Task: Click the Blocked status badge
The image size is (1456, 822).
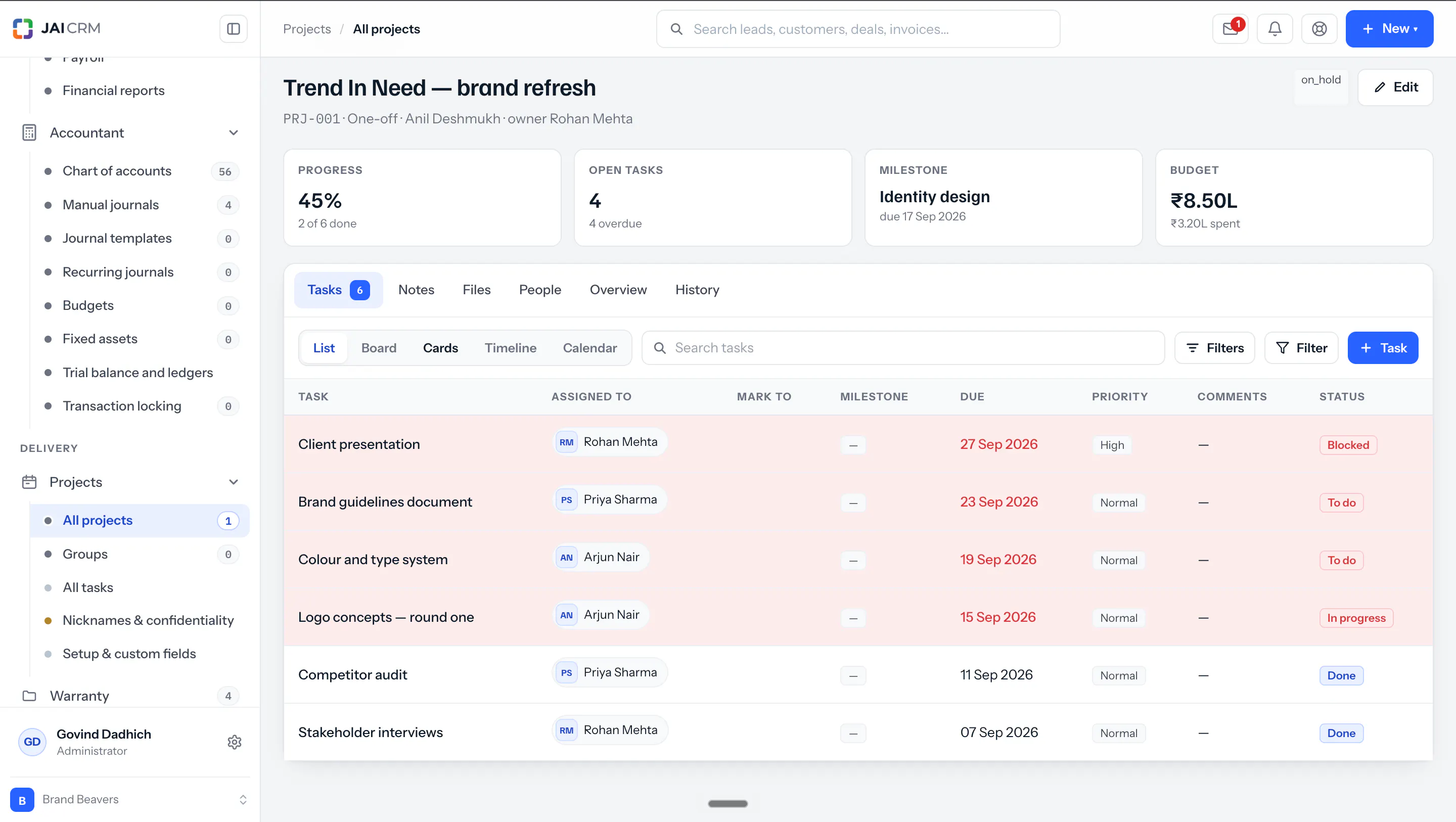Action: 1348,445
